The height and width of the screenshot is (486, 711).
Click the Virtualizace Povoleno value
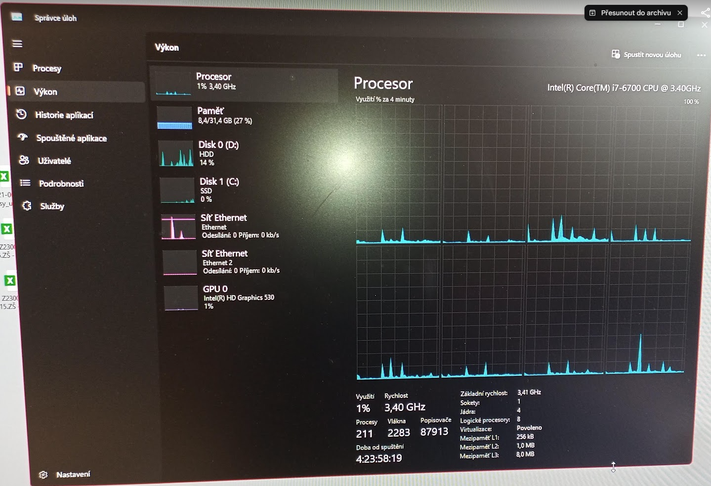529,428
